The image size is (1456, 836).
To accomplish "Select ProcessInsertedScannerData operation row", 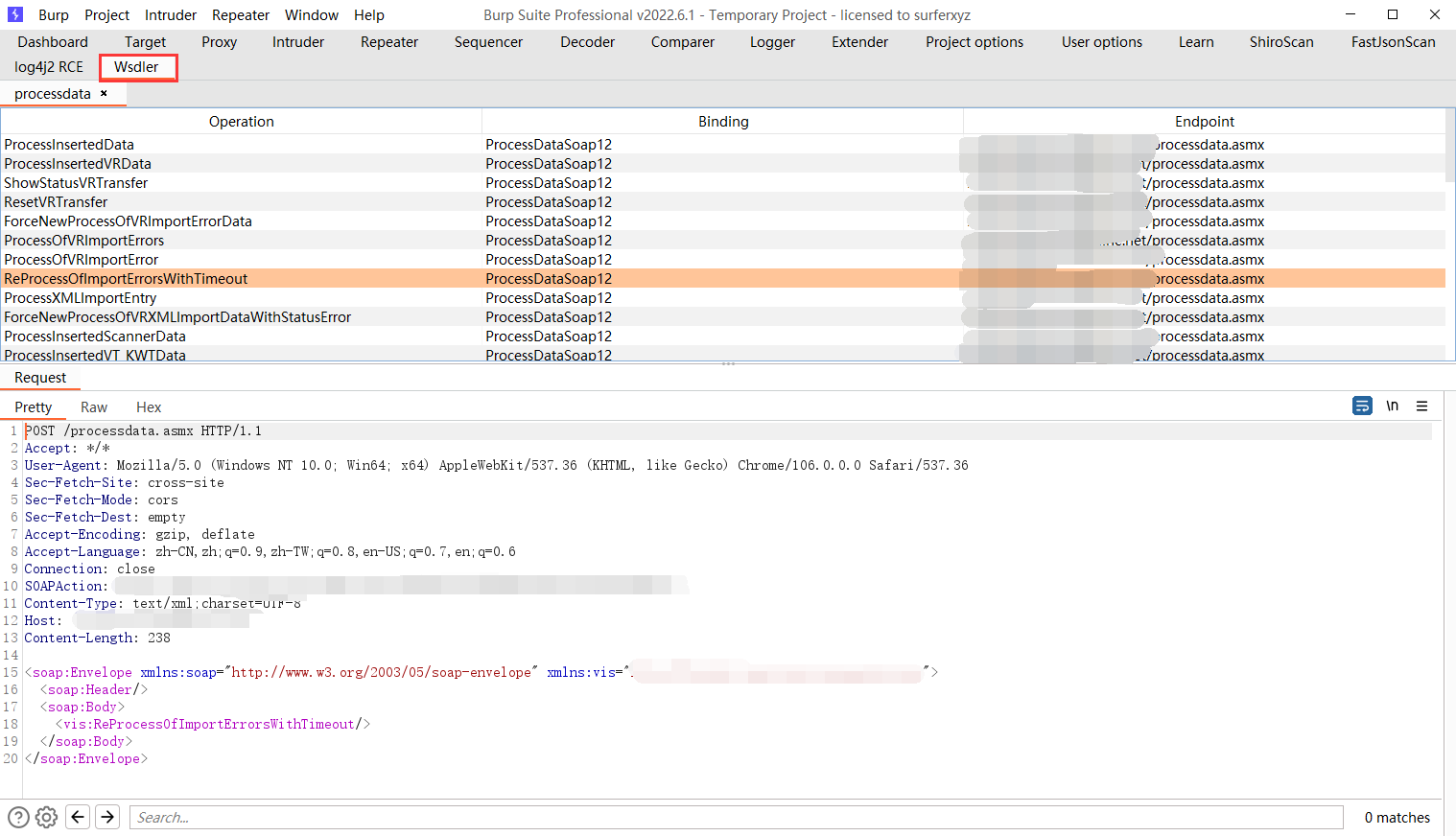I will pos(723,336).
